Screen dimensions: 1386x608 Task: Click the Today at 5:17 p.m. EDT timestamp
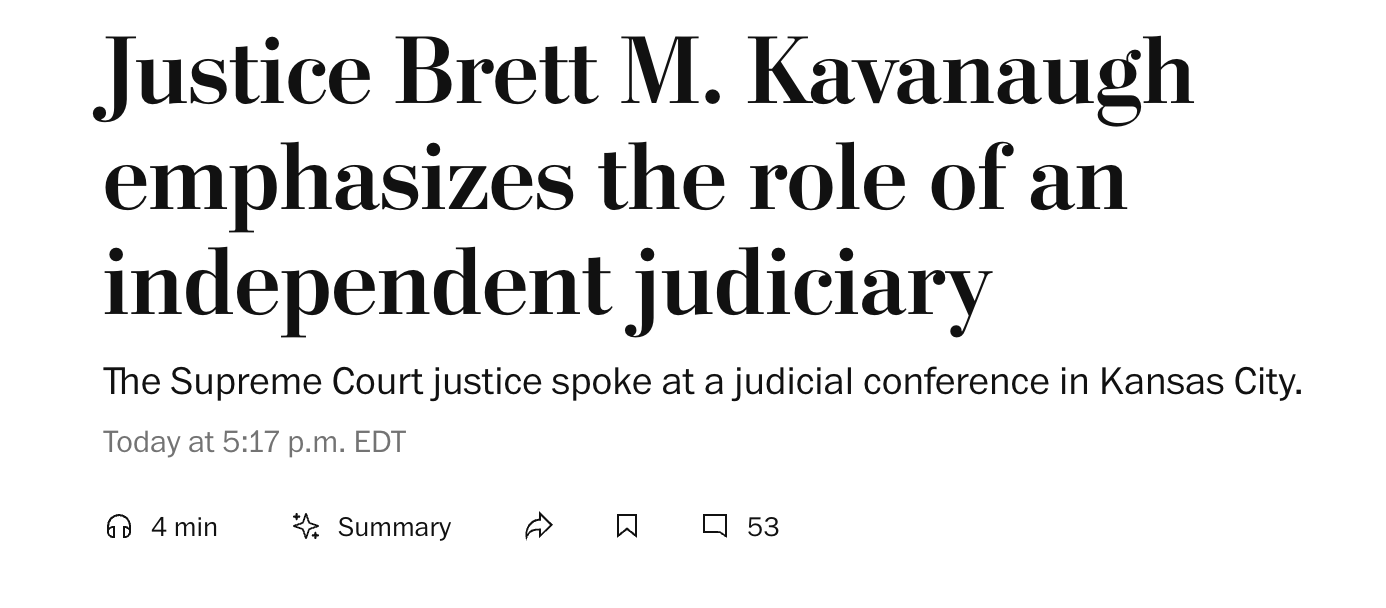coord(254,442)
